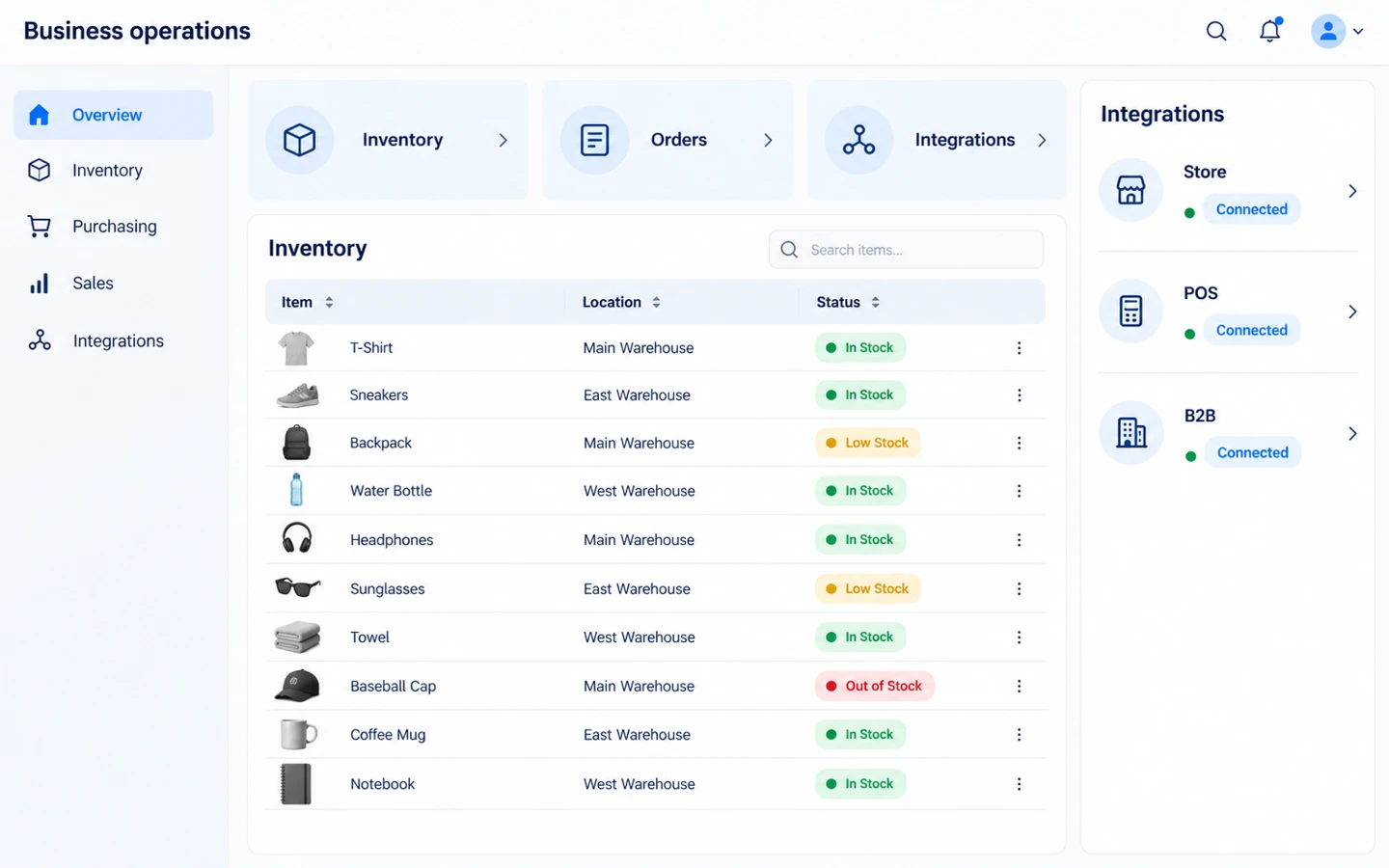Open the T-Shirt row options menu
The image size is (1389, 868).
(x=1019, y=348)
